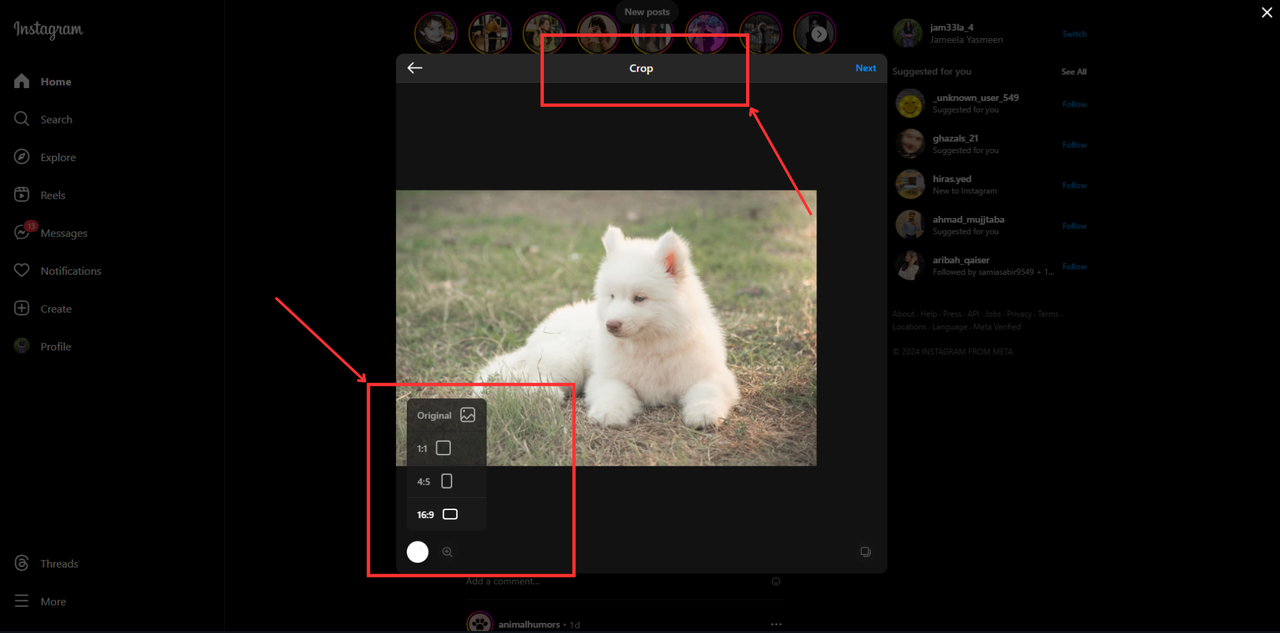1280x633 pixels.
Task: Click Create in the sidebar
Action: [44, 309]
